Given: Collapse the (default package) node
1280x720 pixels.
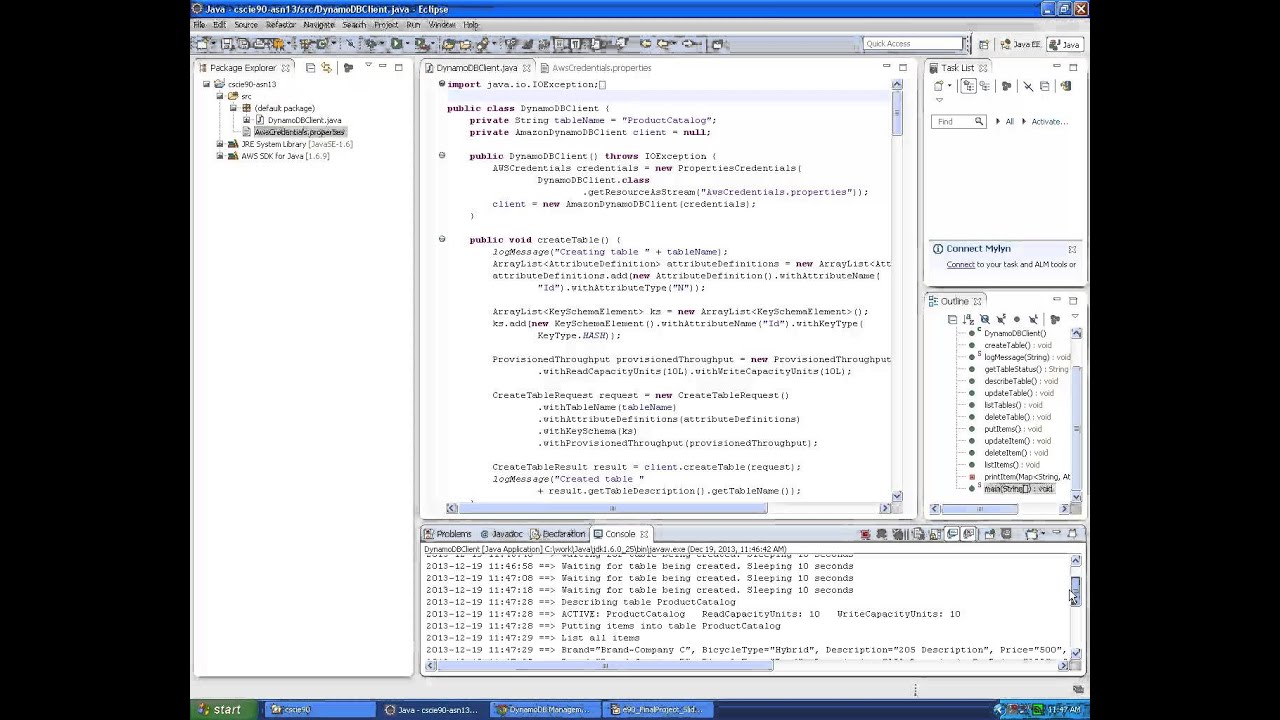Looking at the screenshot, I should (x=233, y=108).
